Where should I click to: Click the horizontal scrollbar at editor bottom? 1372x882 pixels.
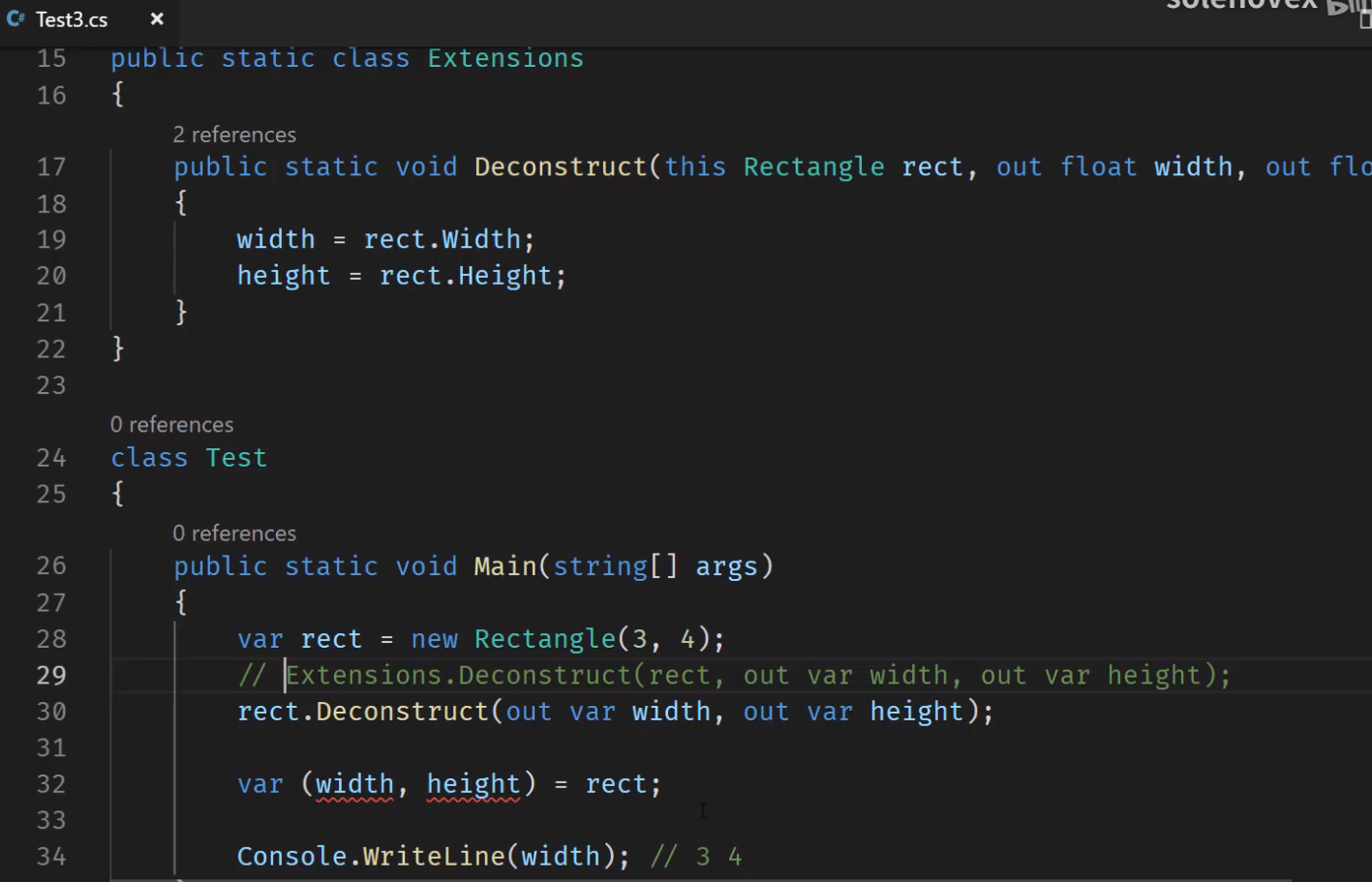point(702,879)
